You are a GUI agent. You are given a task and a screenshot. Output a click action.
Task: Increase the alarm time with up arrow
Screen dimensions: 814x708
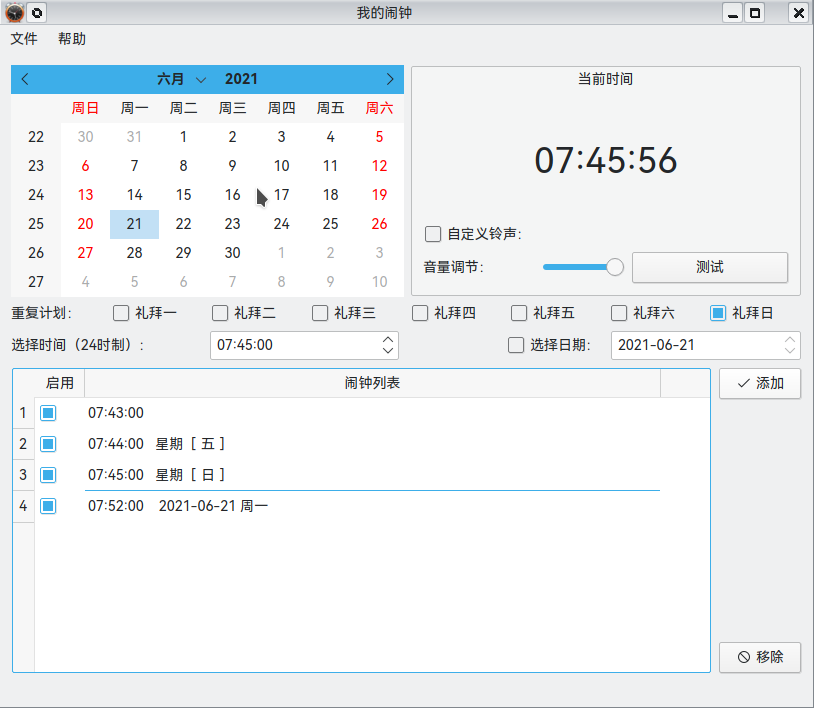388,339
